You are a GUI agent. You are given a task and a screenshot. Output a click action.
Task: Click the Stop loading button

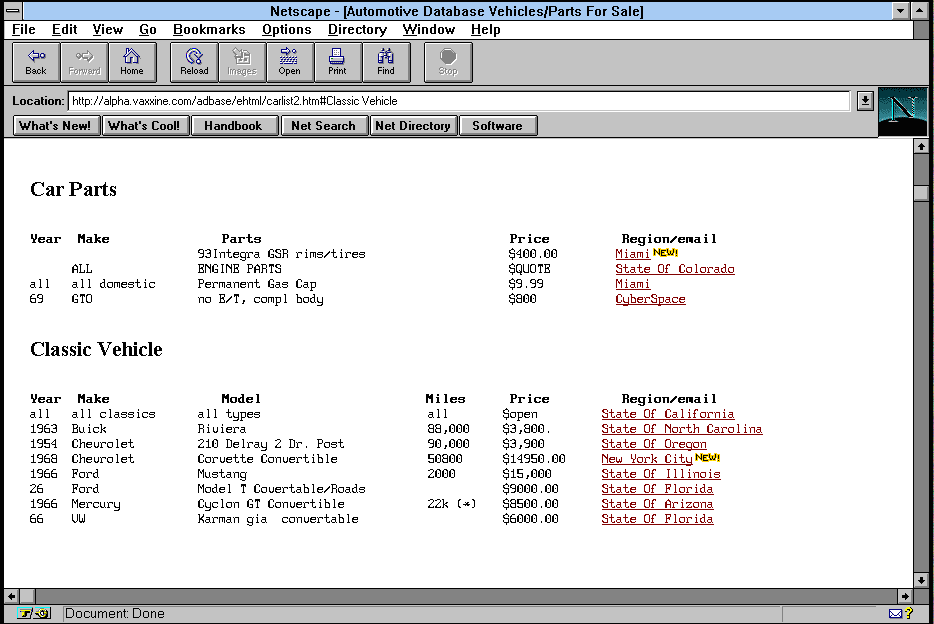[448, 62]
